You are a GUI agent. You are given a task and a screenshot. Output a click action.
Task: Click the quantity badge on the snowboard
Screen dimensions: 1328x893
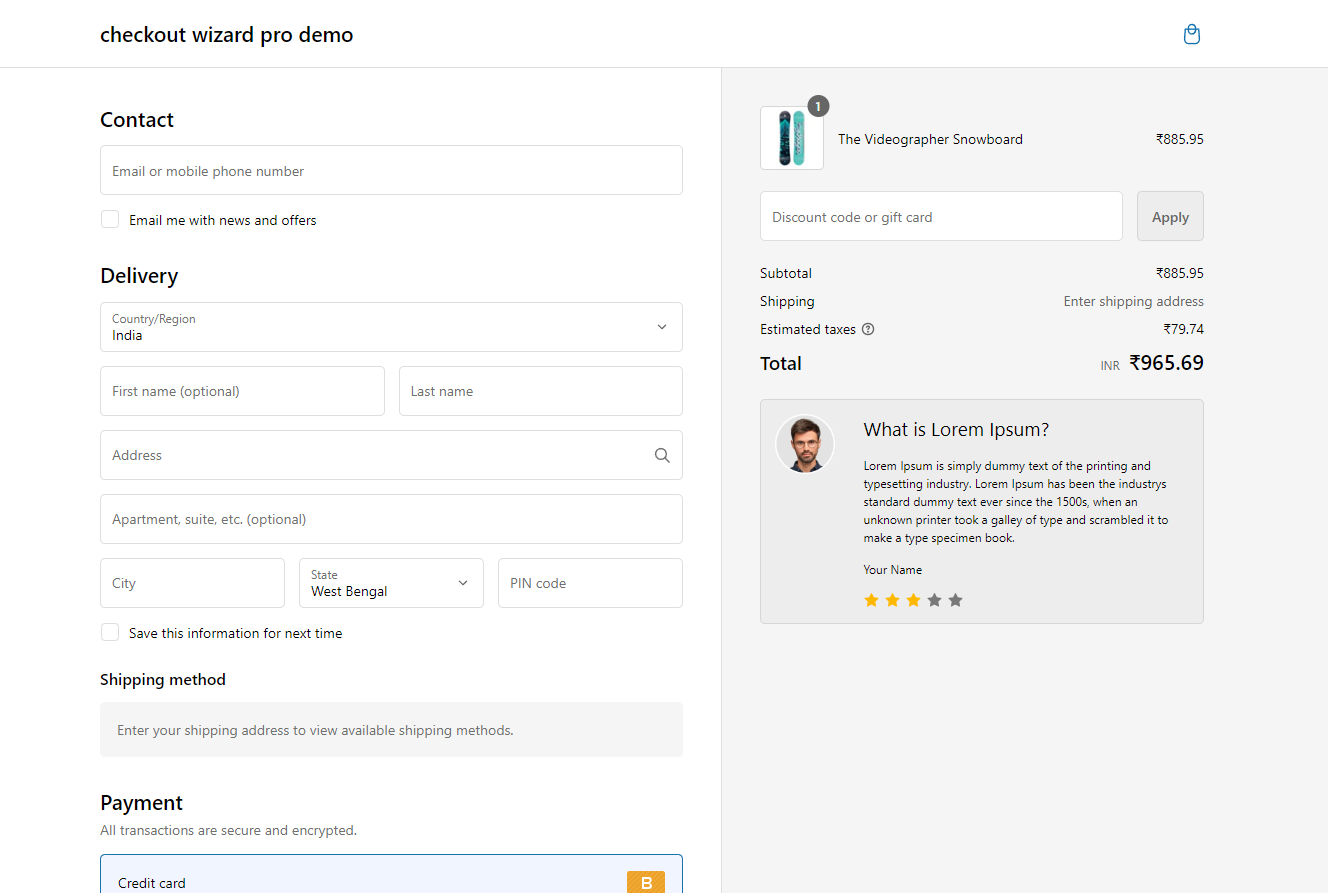(818, 106)
